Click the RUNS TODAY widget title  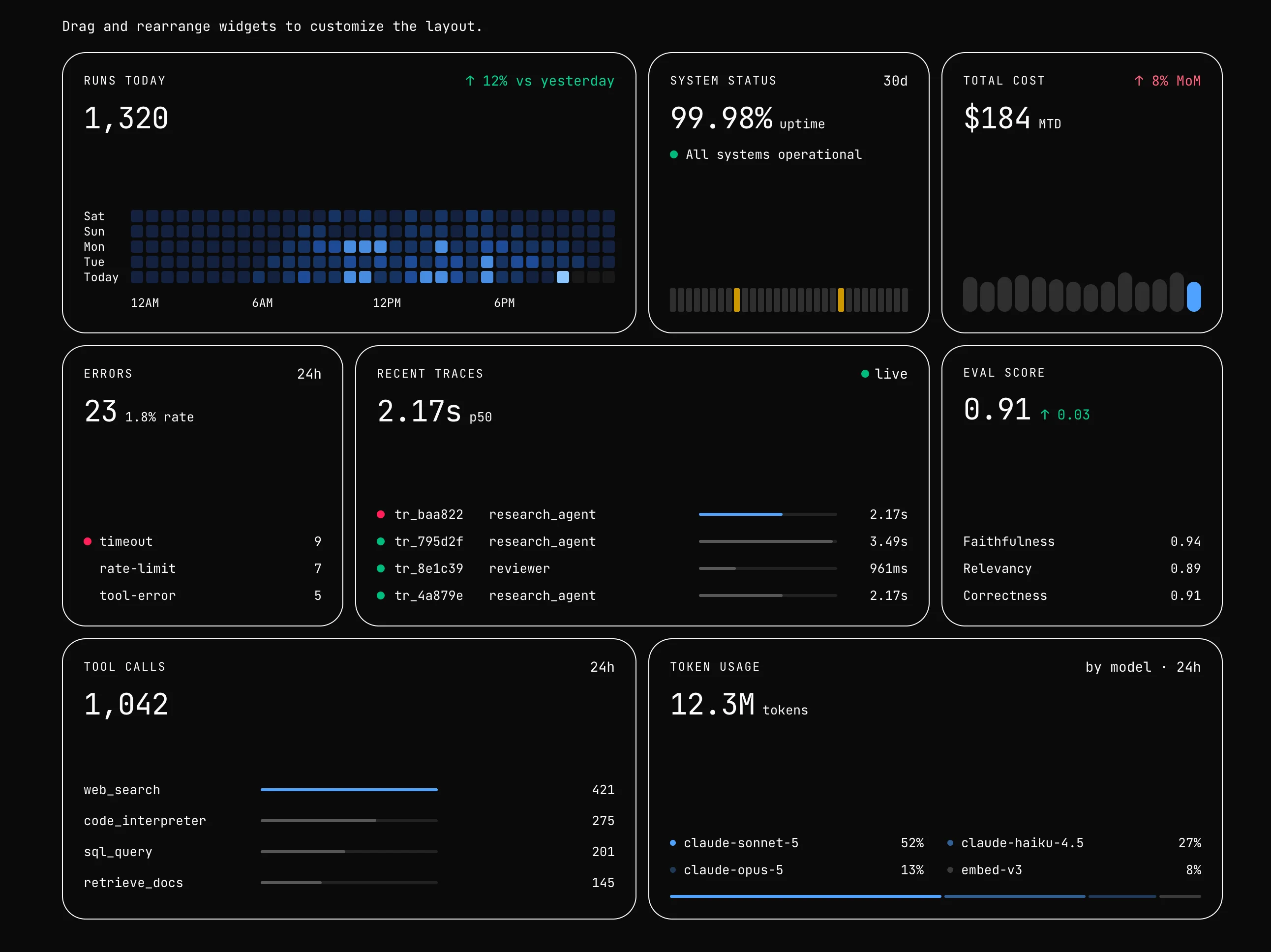click(x=124, y=81)
